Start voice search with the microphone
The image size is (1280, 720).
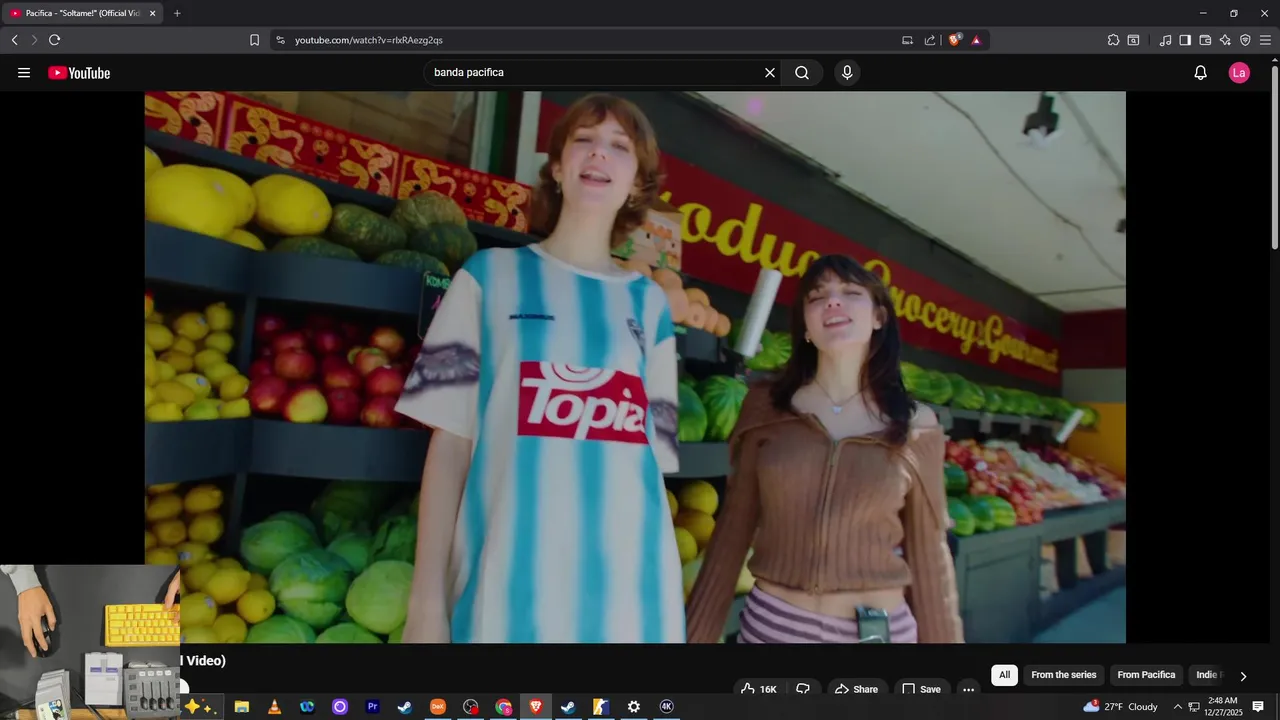[x=847, y=73]
